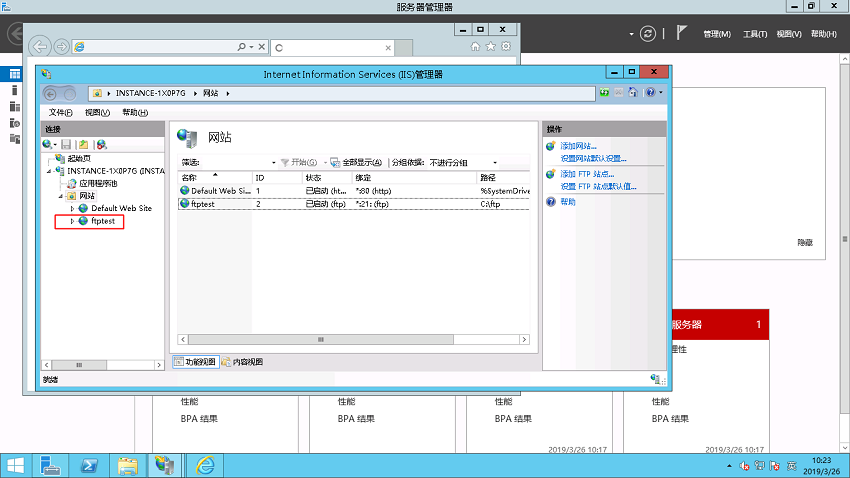Click the IIS Manager back navigation arrow

coord(50,94)
